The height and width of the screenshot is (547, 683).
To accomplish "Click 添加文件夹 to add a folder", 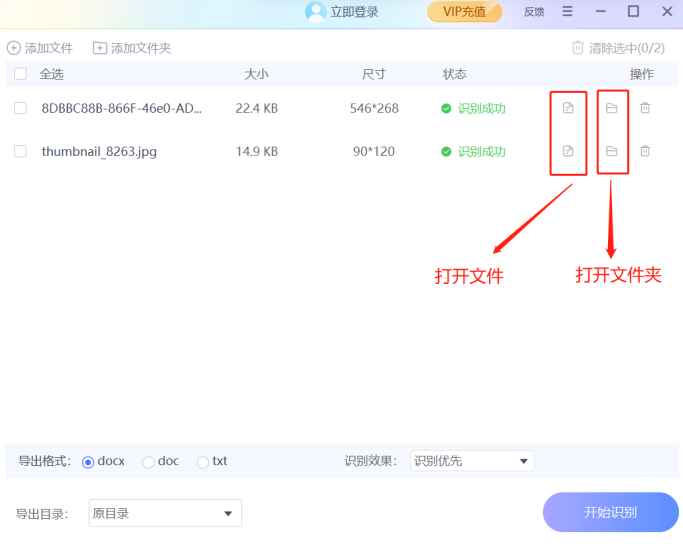I will (132, 48).
